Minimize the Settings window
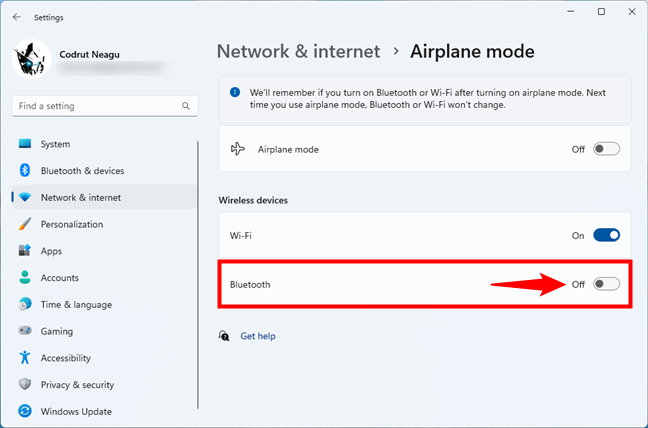 571,12
